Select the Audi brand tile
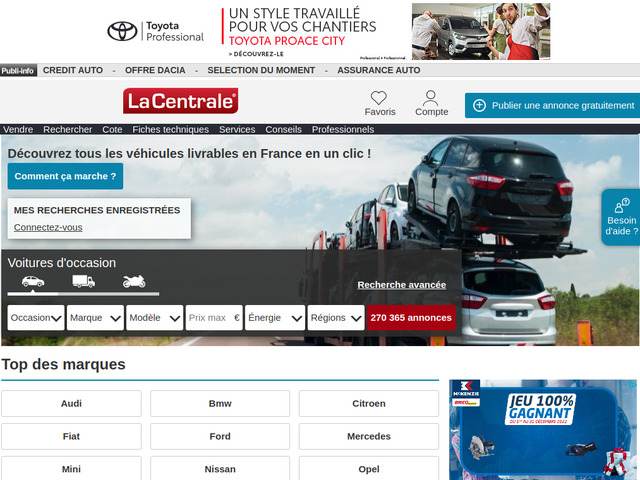The image size is (640, 480). 71,403
